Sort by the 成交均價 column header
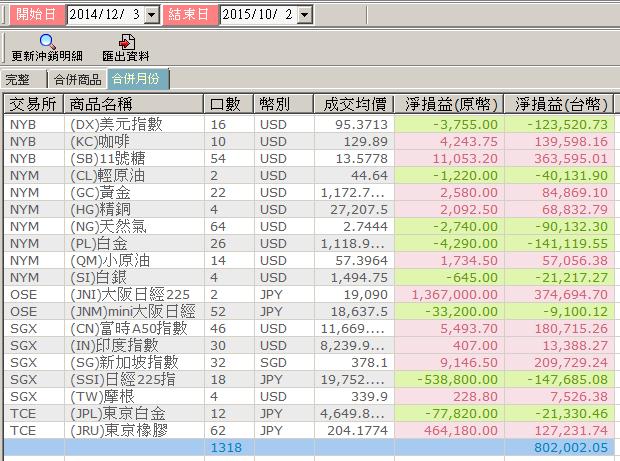 (x=353, y=104)
